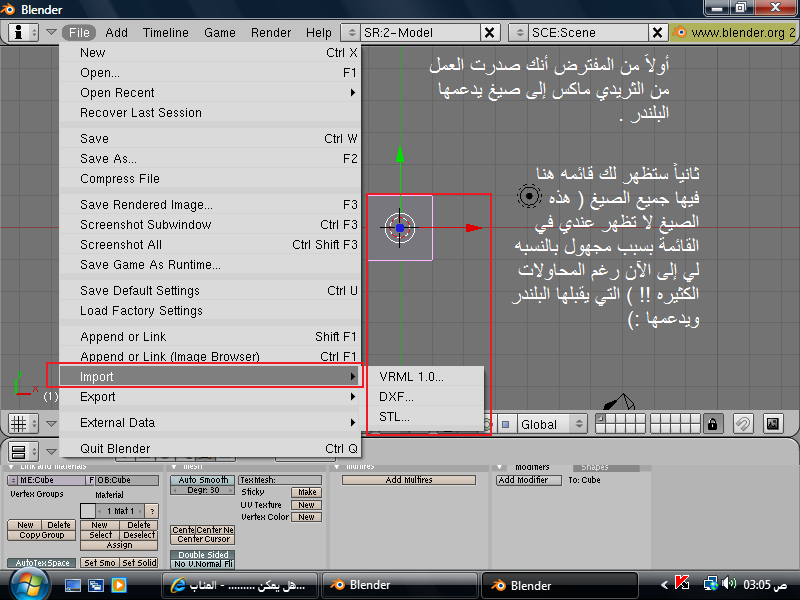
Task: Click the question mark button next to Mat 1
Action: [x=151, y=511]
